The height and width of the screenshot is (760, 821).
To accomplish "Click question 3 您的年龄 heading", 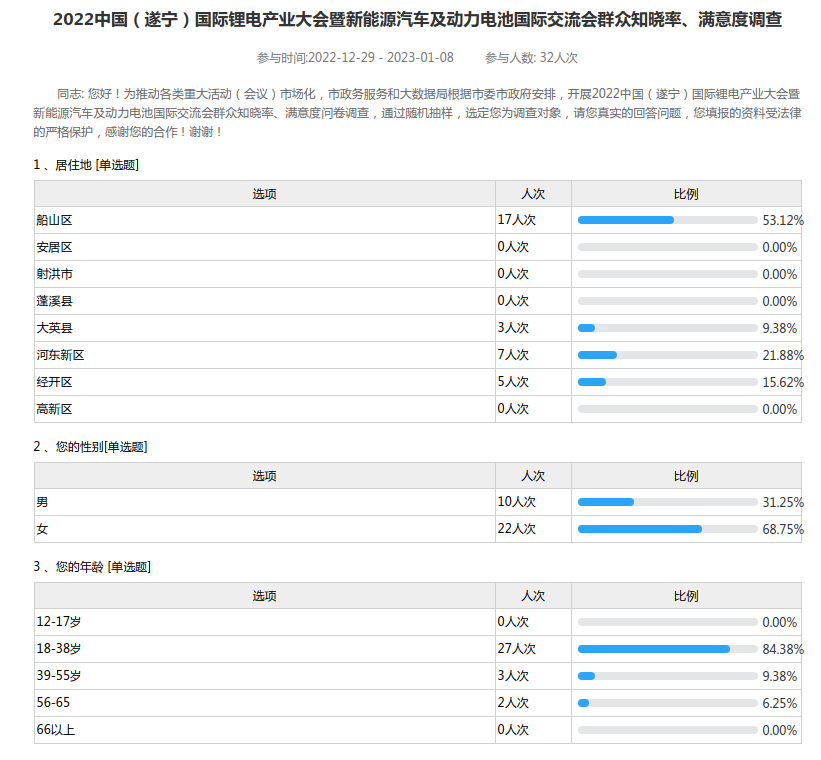I will click(x=92, y=567).
